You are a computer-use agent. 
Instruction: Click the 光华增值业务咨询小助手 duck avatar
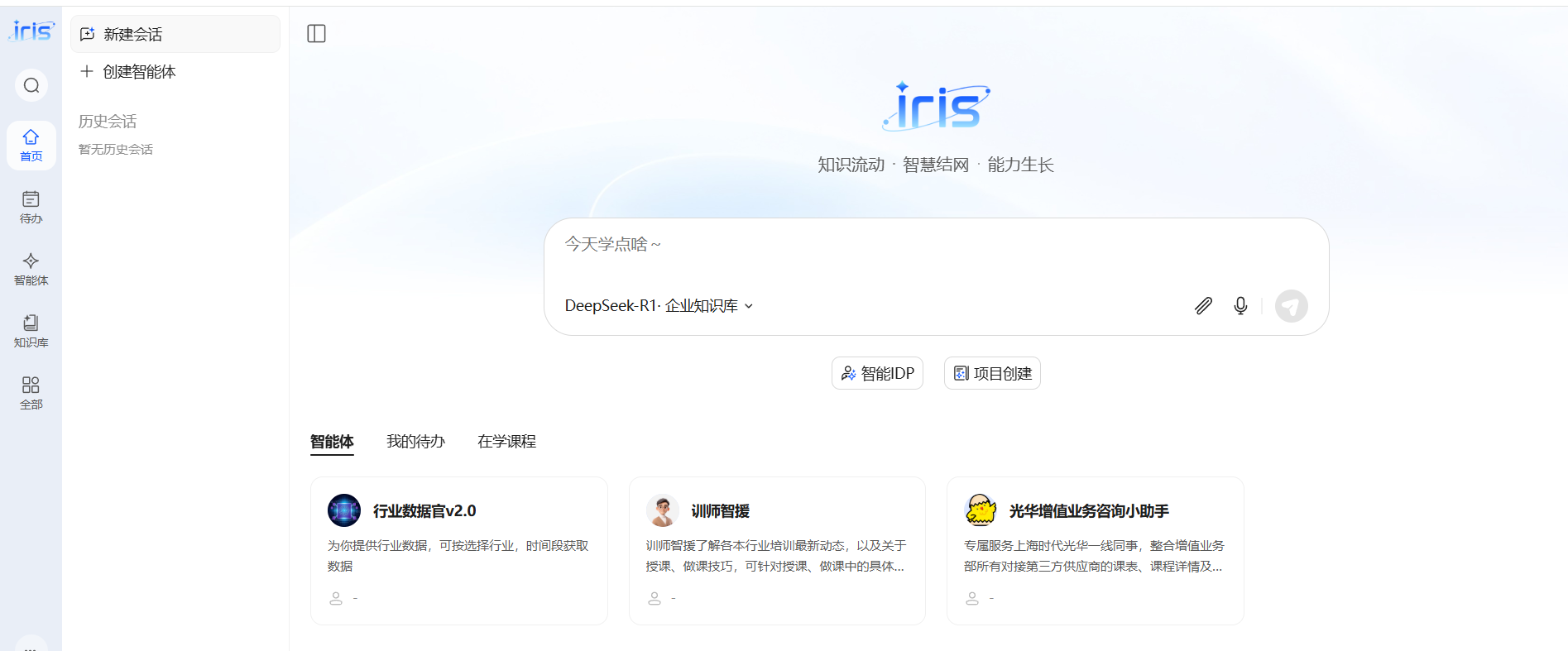coord(981,510)
